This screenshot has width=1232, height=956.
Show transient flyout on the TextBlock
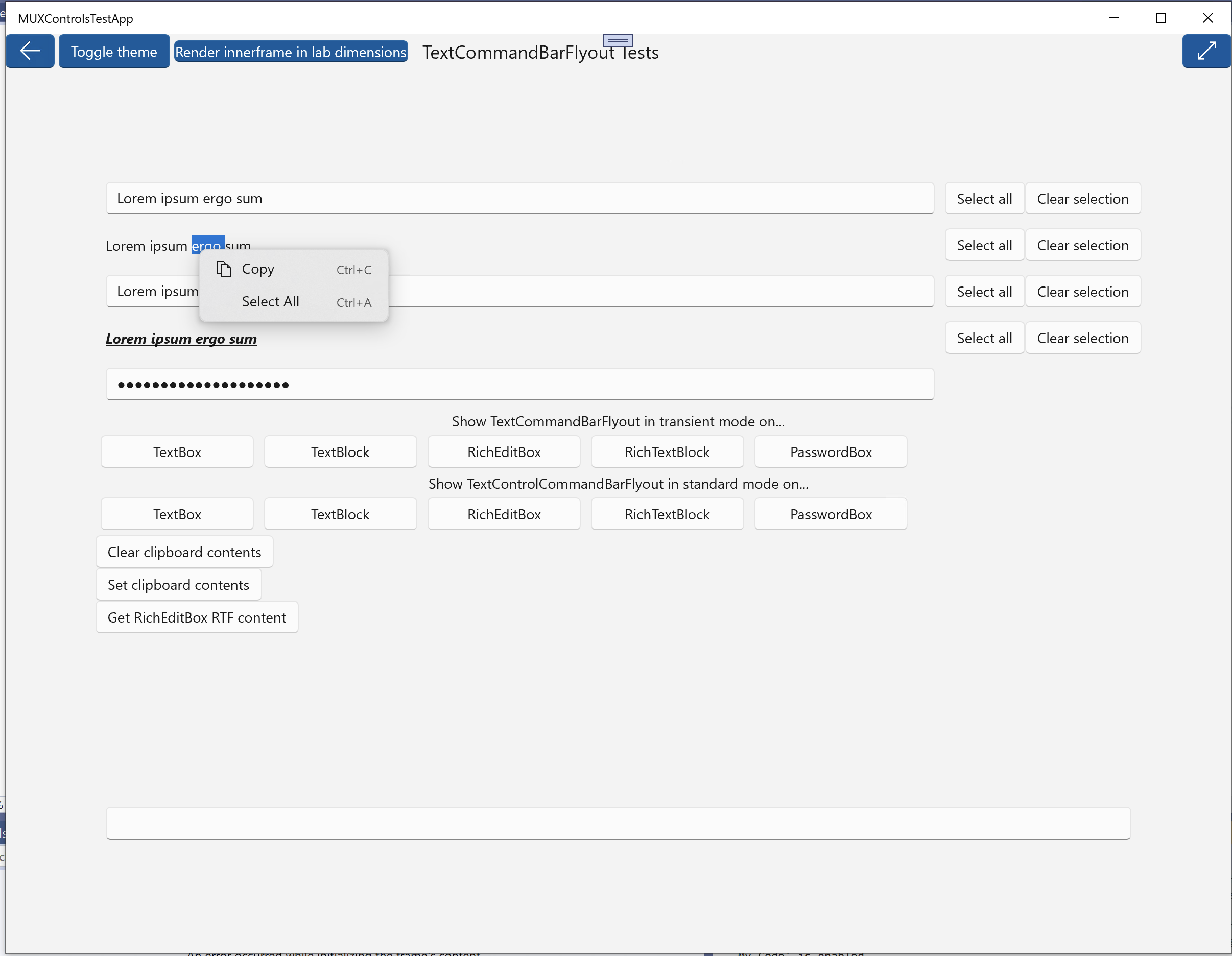click(x=340, y=451)
